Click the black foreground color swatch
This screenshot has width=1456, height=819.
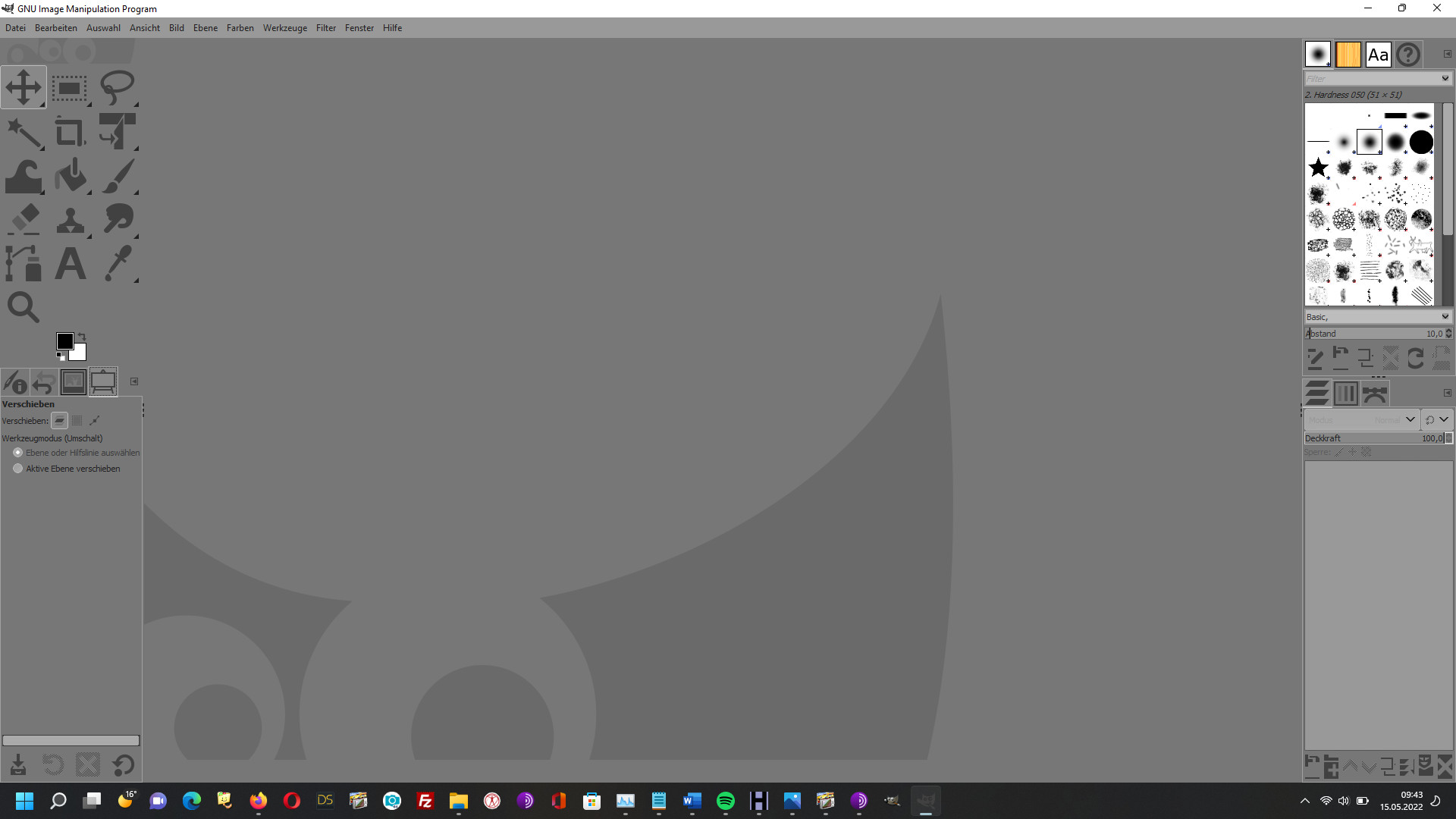(x=64, y=341)
